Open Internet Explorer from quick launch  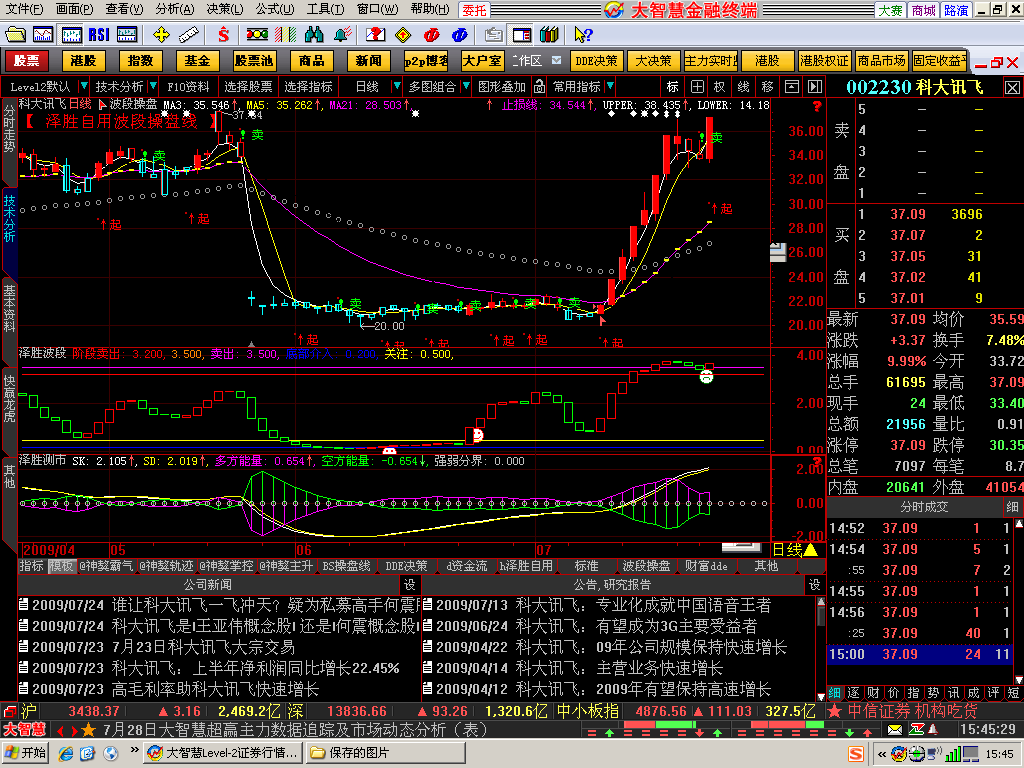pos(66,753)
